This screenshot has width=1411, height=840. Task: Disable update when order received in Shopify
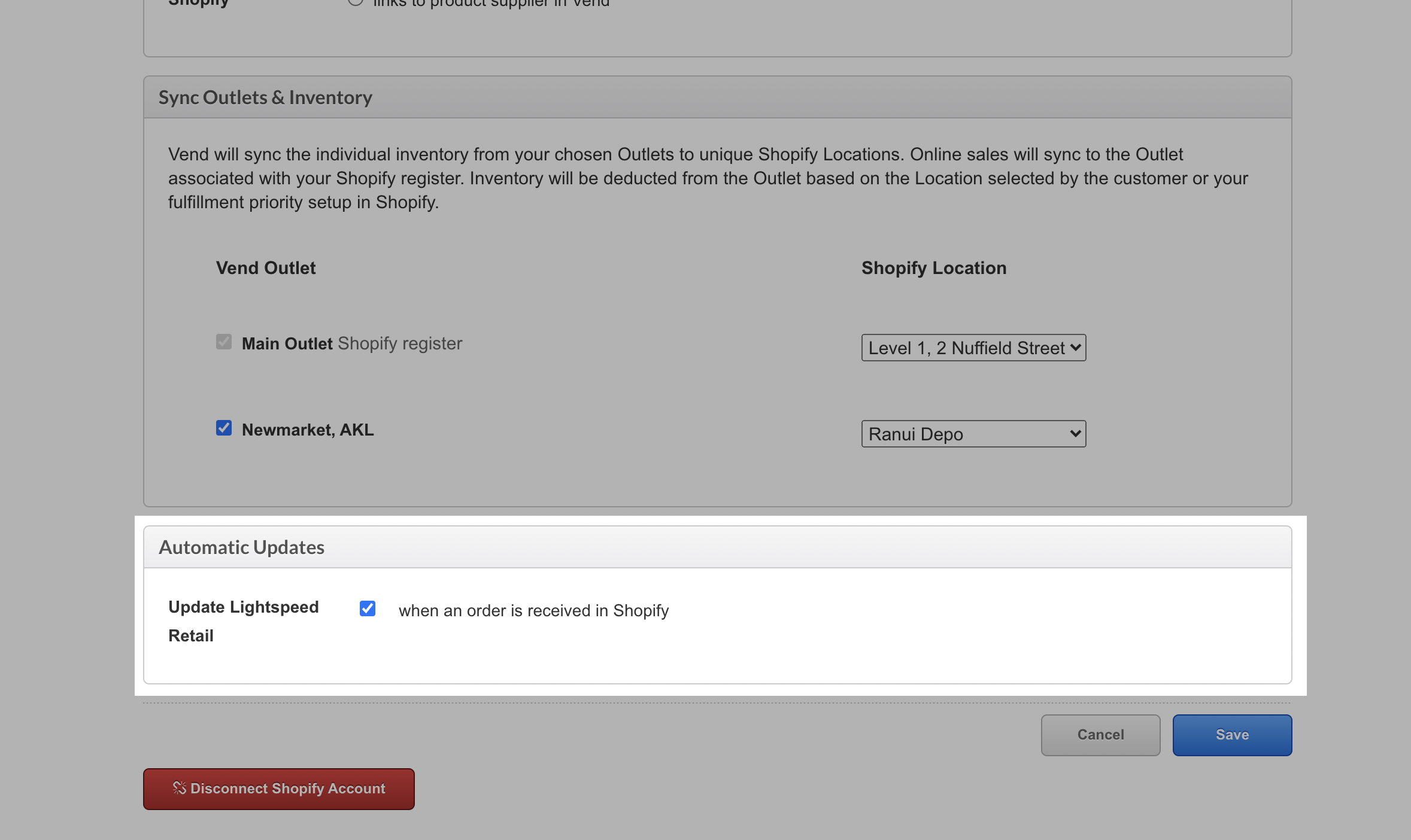(x=368, y=609)
